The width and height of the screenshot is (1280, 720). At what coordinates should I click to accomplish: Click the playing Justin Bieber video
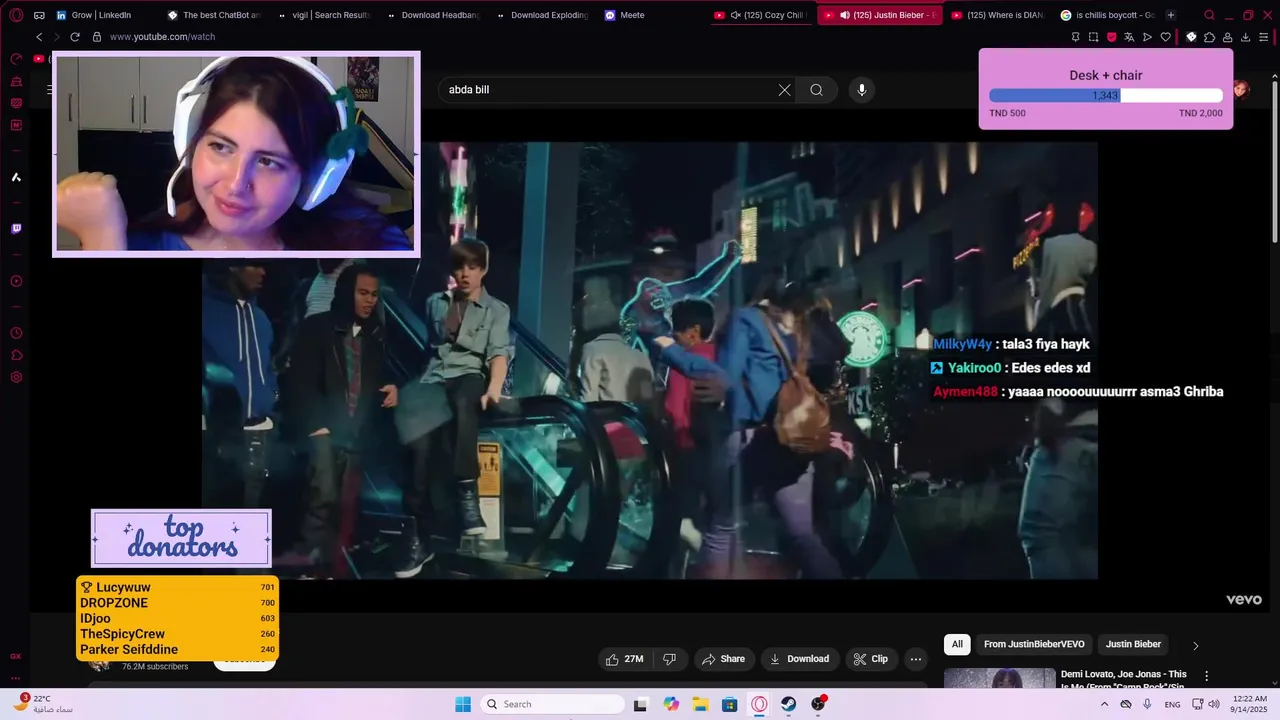point(650,360)
